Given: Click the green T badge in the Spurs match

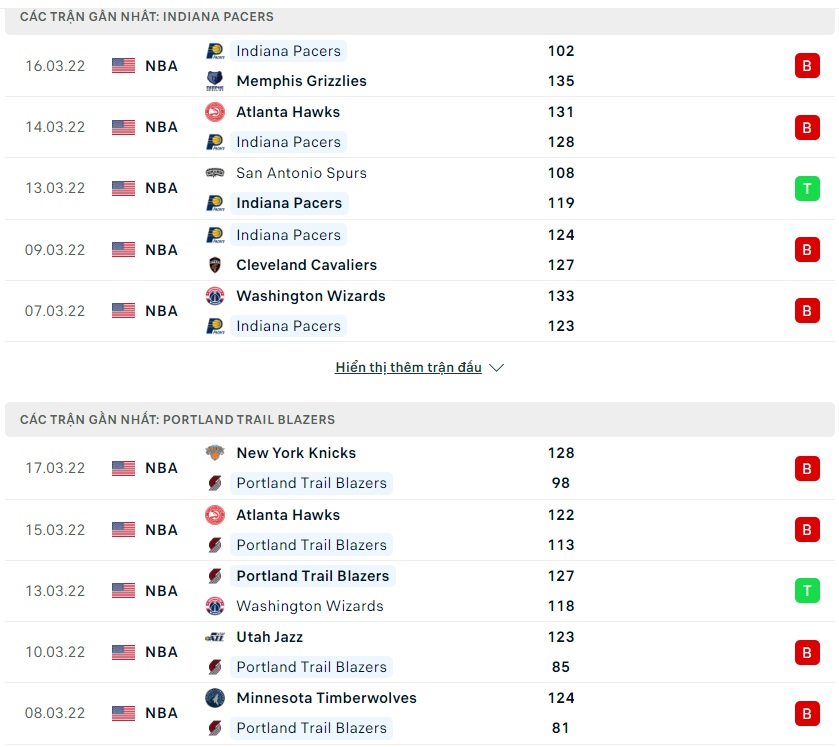Looking at the screenshot, I should [807, 188].
